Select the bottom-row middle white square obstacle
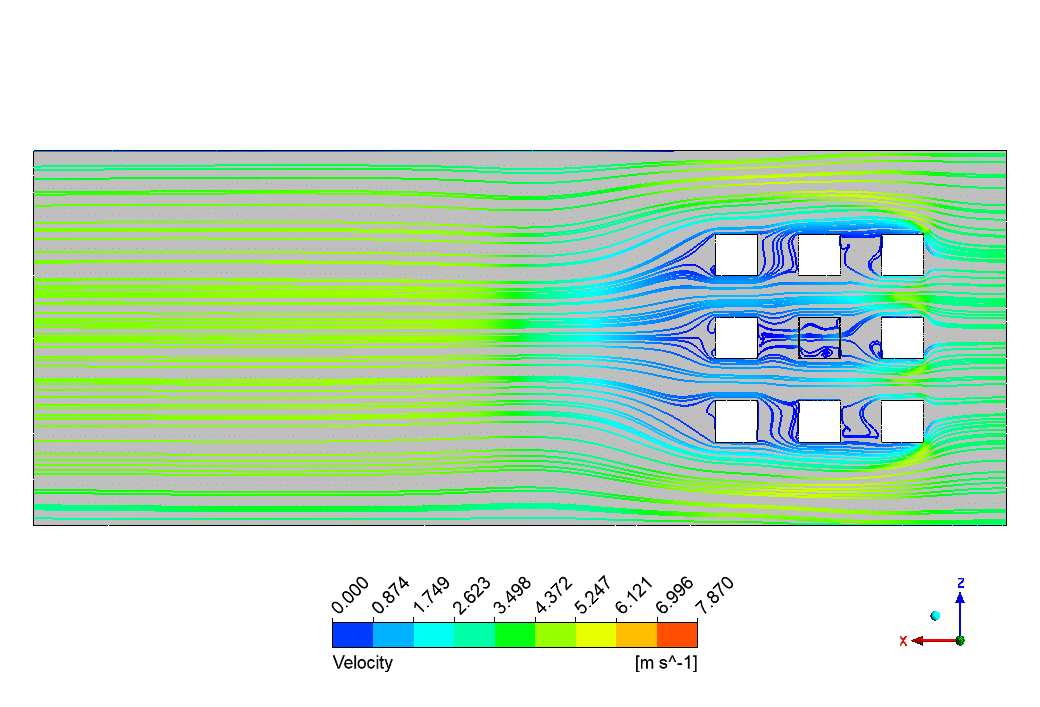Image resolution: width=1040 pixels, height=707 pixels. click(819, 421)
